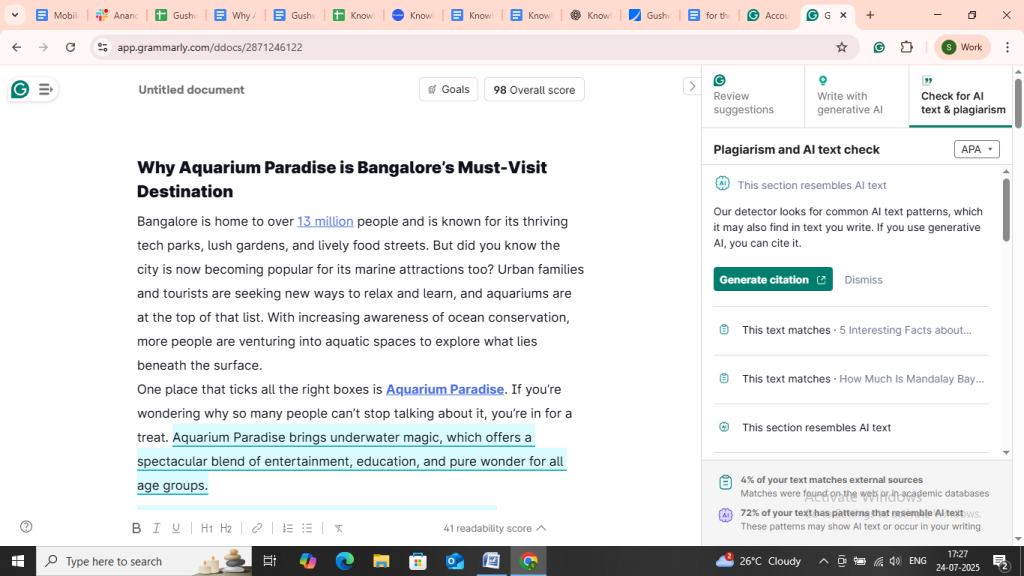This screenshot has height=576, width=1024.
Task: Open the APA citation style dropdown
Action: pyautogui.click(x=976, y=149)
